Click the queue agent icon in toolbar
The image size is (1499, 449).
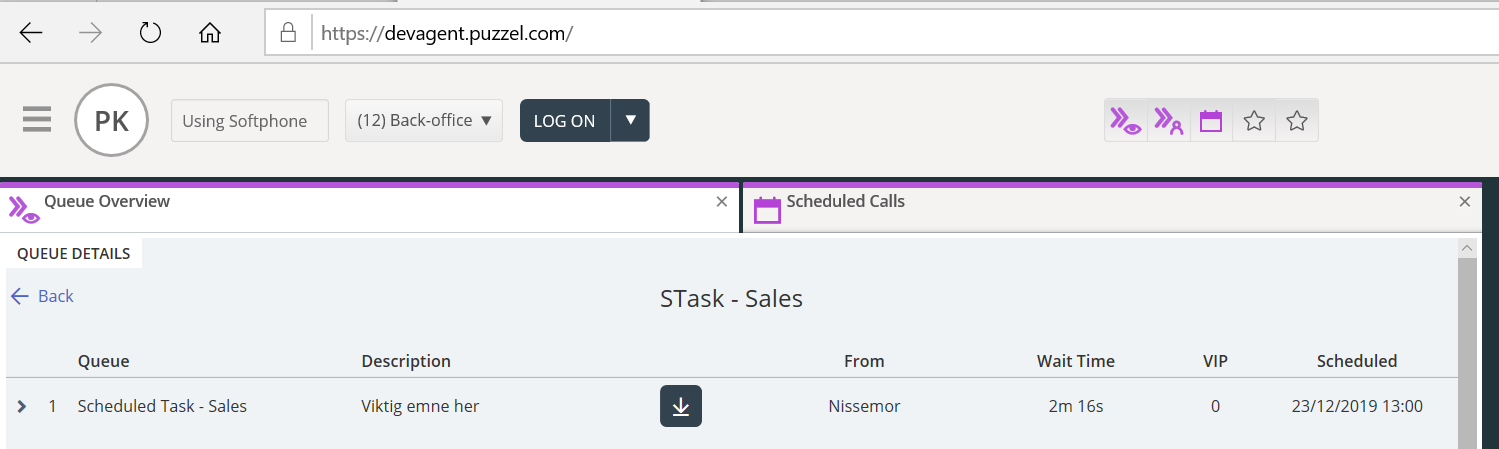(1168, 121)
